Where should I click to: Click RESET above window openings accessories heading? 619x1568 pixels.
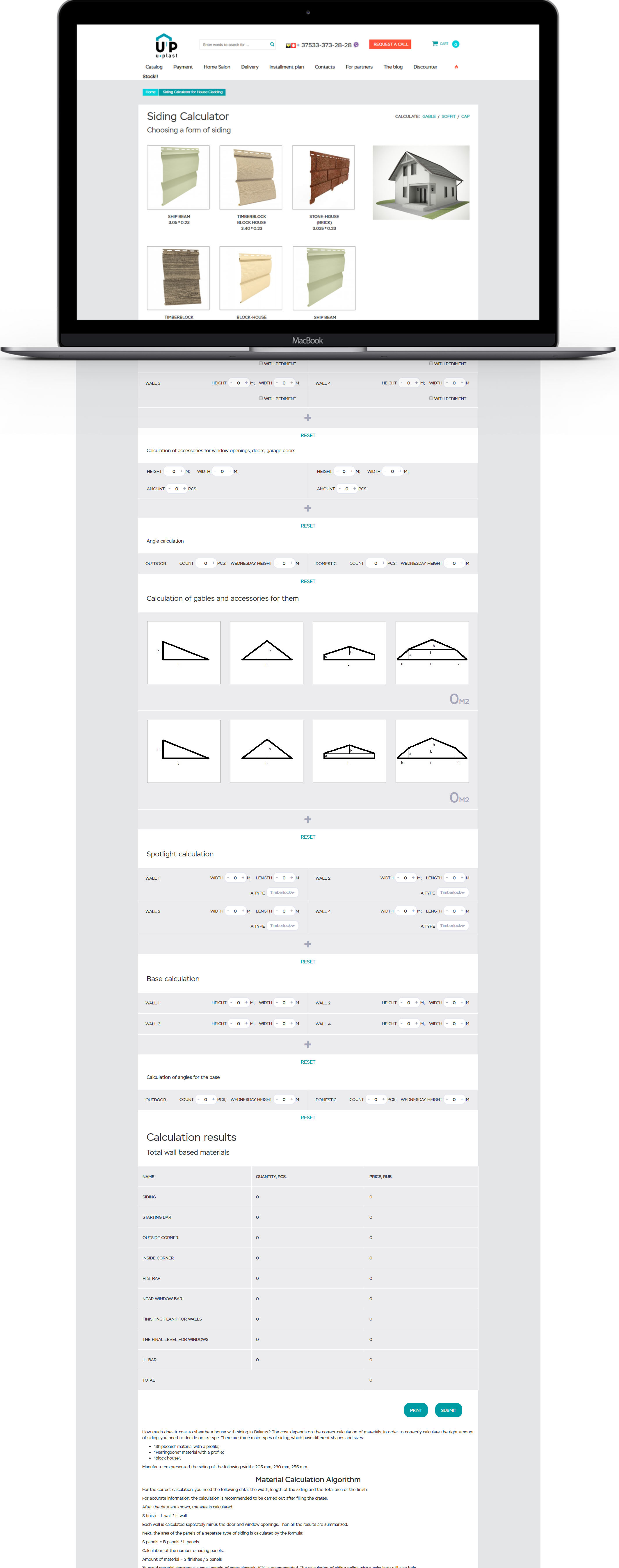(x=308, y=435)
